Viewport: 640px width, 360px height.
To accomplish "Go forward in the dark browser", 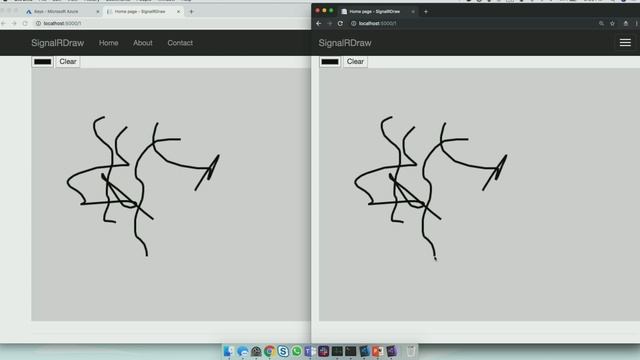I will click(x=329, y=24).
